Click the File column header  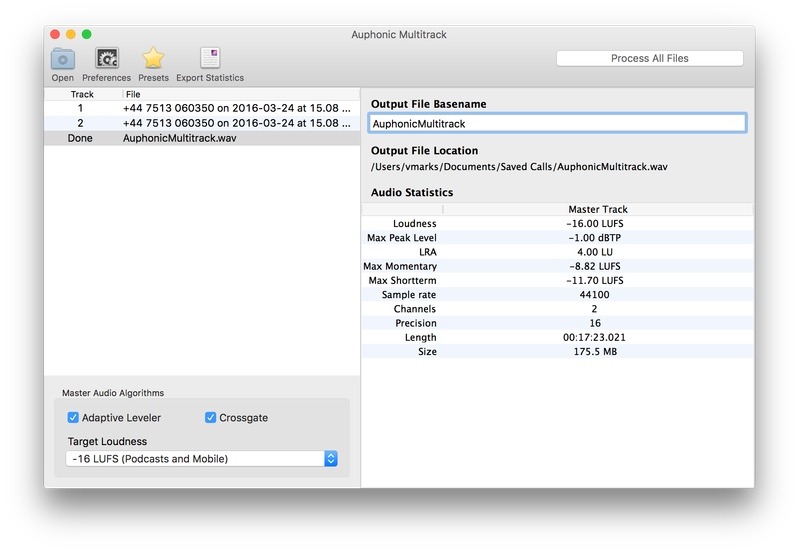[x=241, y=94]
